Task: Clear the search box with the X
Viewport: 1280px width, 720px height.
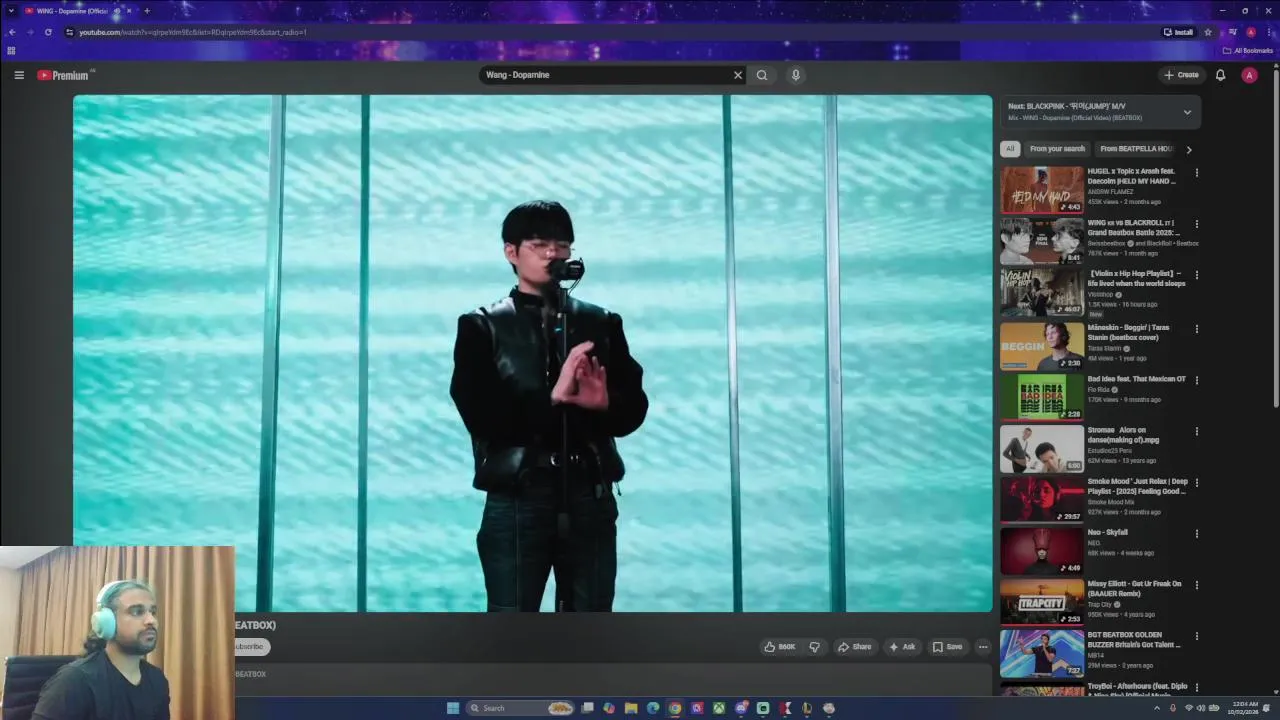Action: (x=738, y=75)
